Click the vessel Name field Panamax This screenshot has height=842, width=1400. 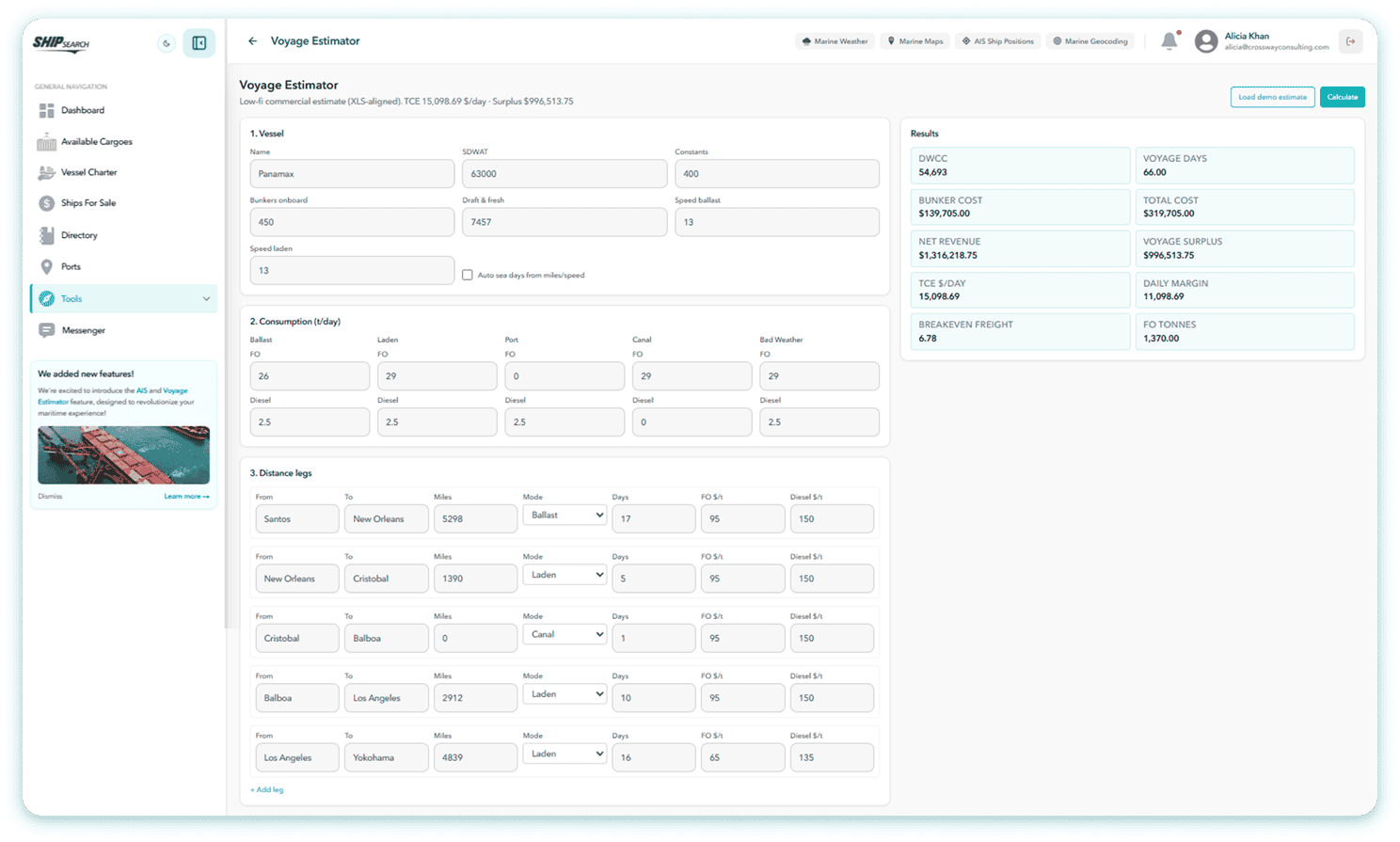click(x=352, y=174)
